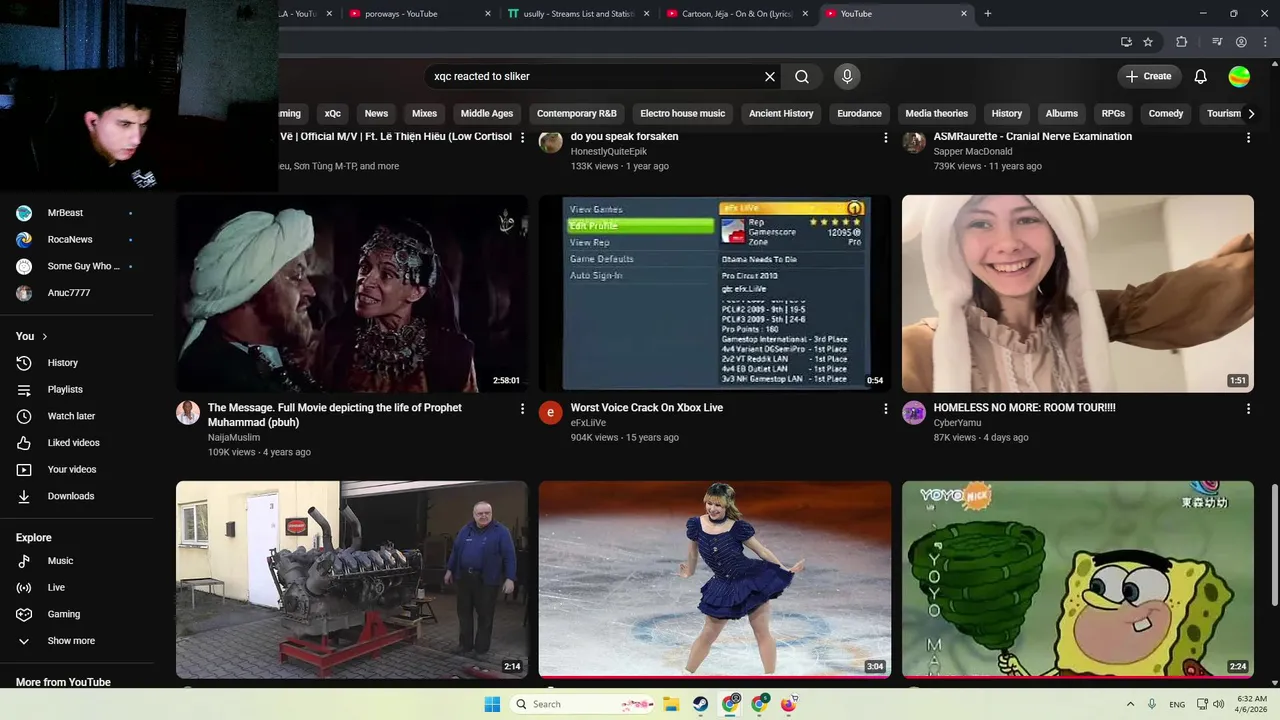Open options for ASMRaurette Cranial Nerve video
1280x720 pixels.
[1248, 137]
